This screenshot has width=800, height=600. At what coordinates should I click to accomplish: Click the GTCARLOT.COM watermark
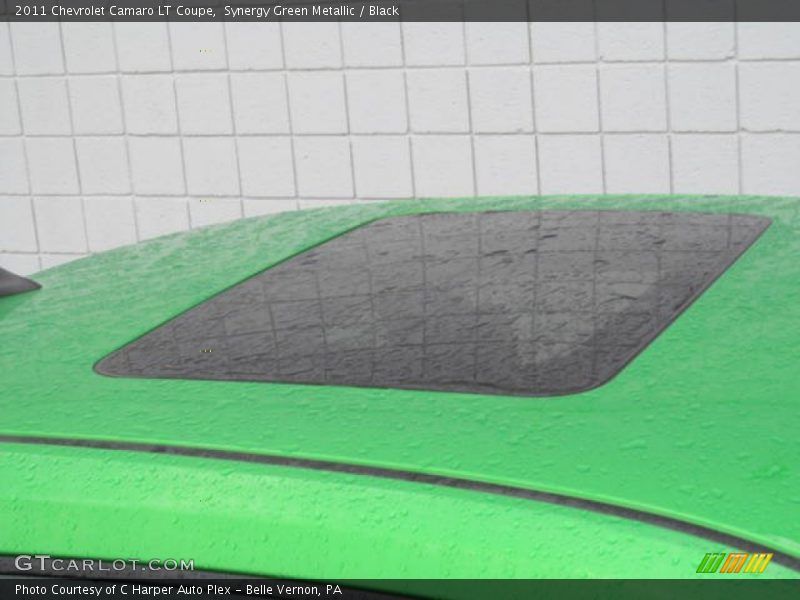[104, 564]
